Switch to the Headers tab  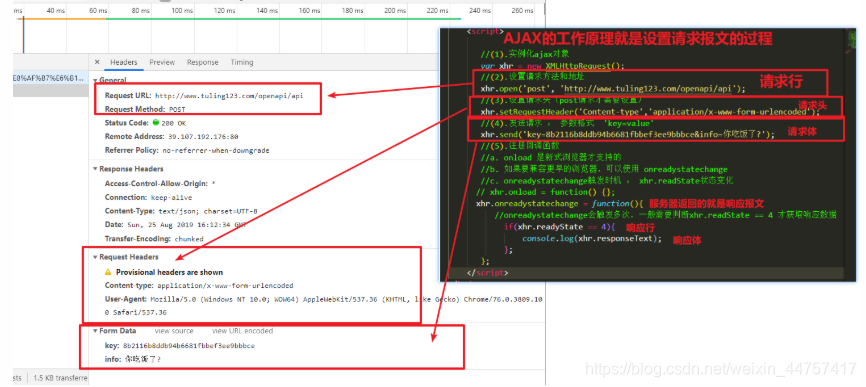[x=123, y=62]
